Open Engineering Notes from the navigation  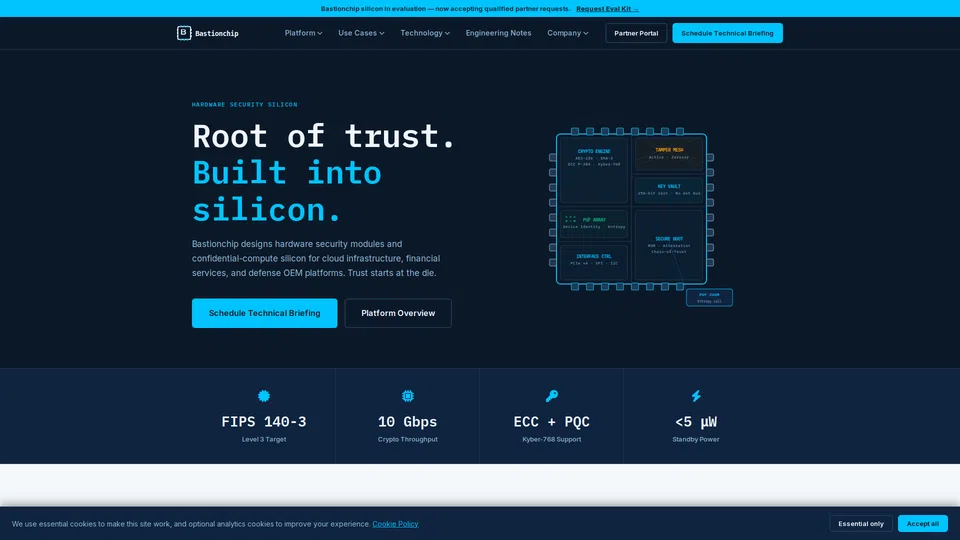click(x=498, y=33)
